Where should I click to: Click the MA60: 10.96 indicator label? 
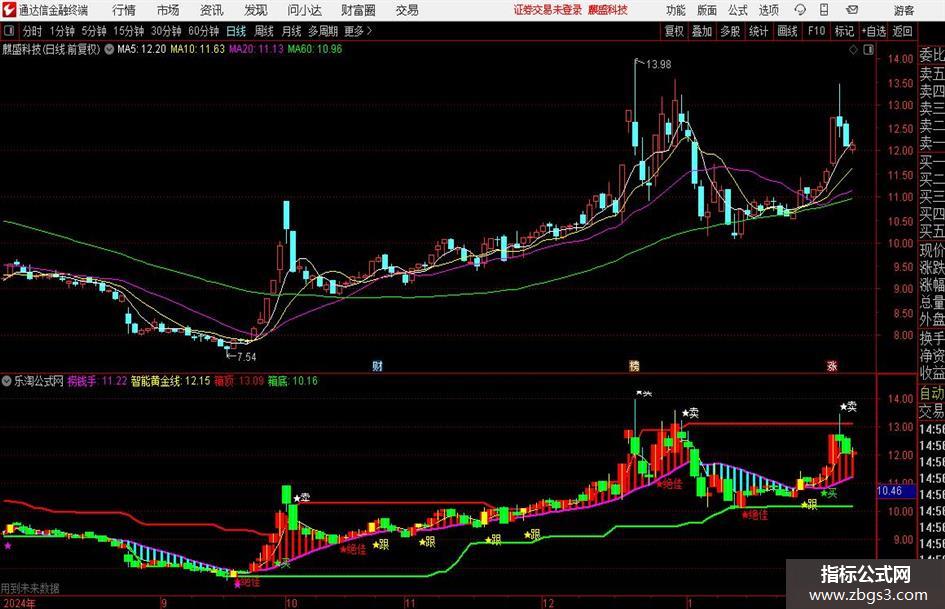point(315,49)
